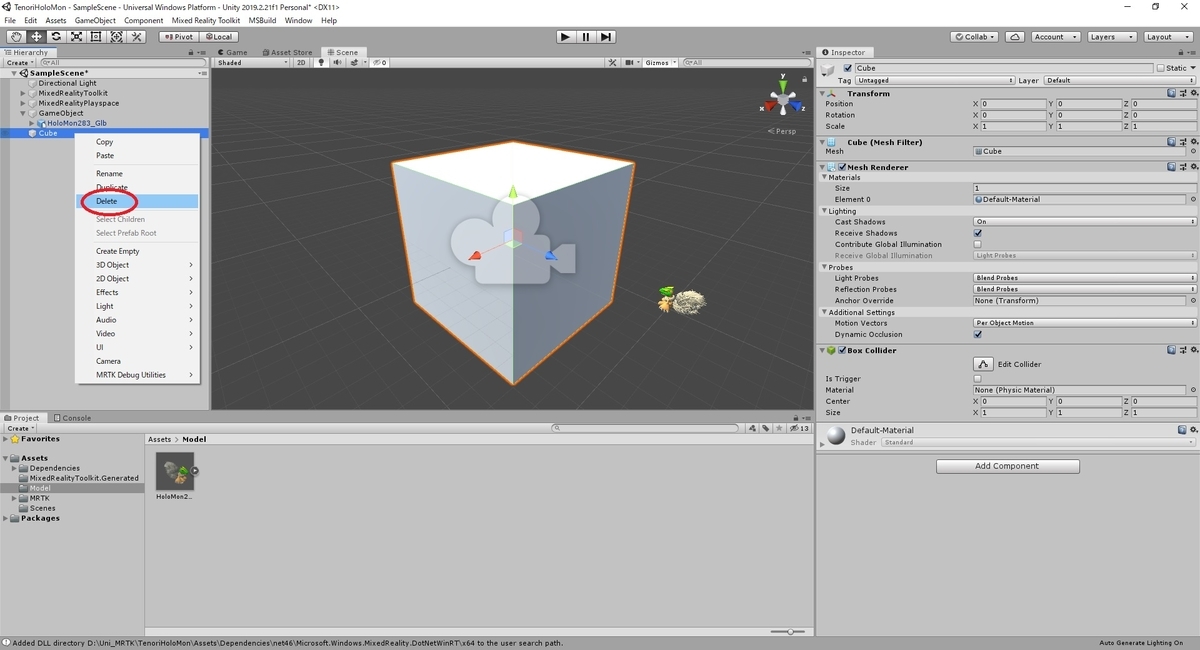Select the Hand tool in toolbar
This screenshot has width=1200, height=650.
point(16,37)
